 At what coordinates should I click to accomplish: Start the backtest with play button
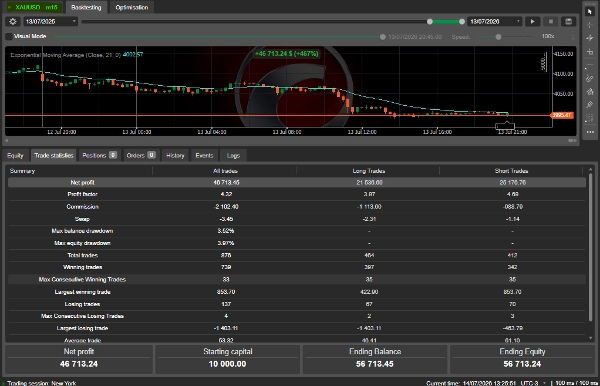pos(532,21)
